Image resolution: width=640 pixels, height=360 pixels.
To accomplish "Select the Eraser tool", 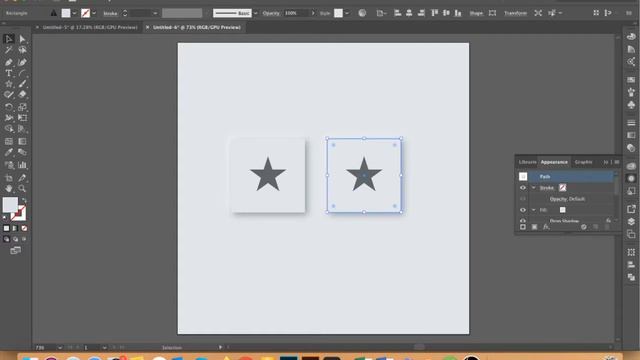I will [x=22, y=95].
